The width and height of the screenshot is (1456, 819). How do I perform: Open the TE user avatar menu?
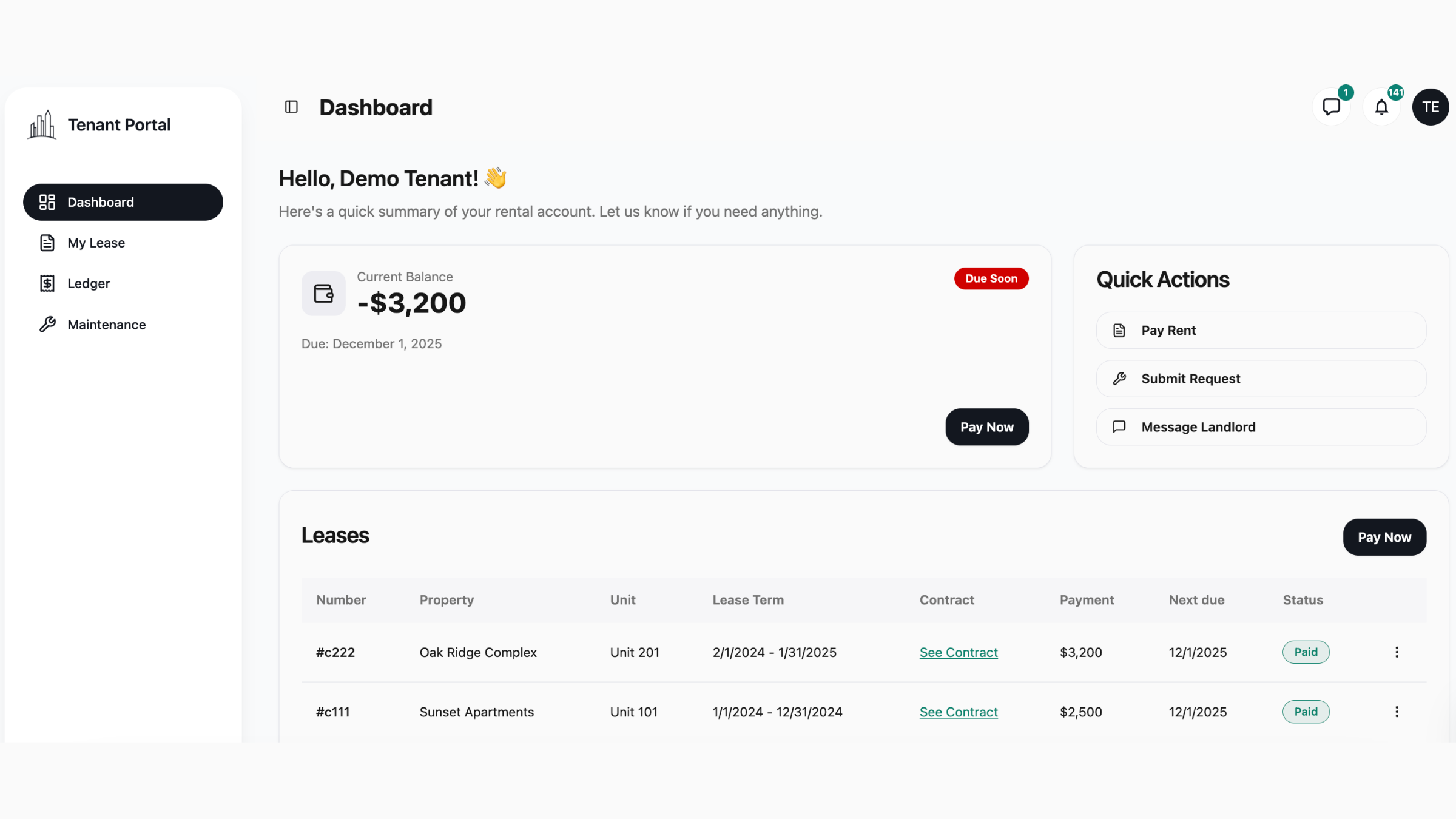[x=1430, y=107]
